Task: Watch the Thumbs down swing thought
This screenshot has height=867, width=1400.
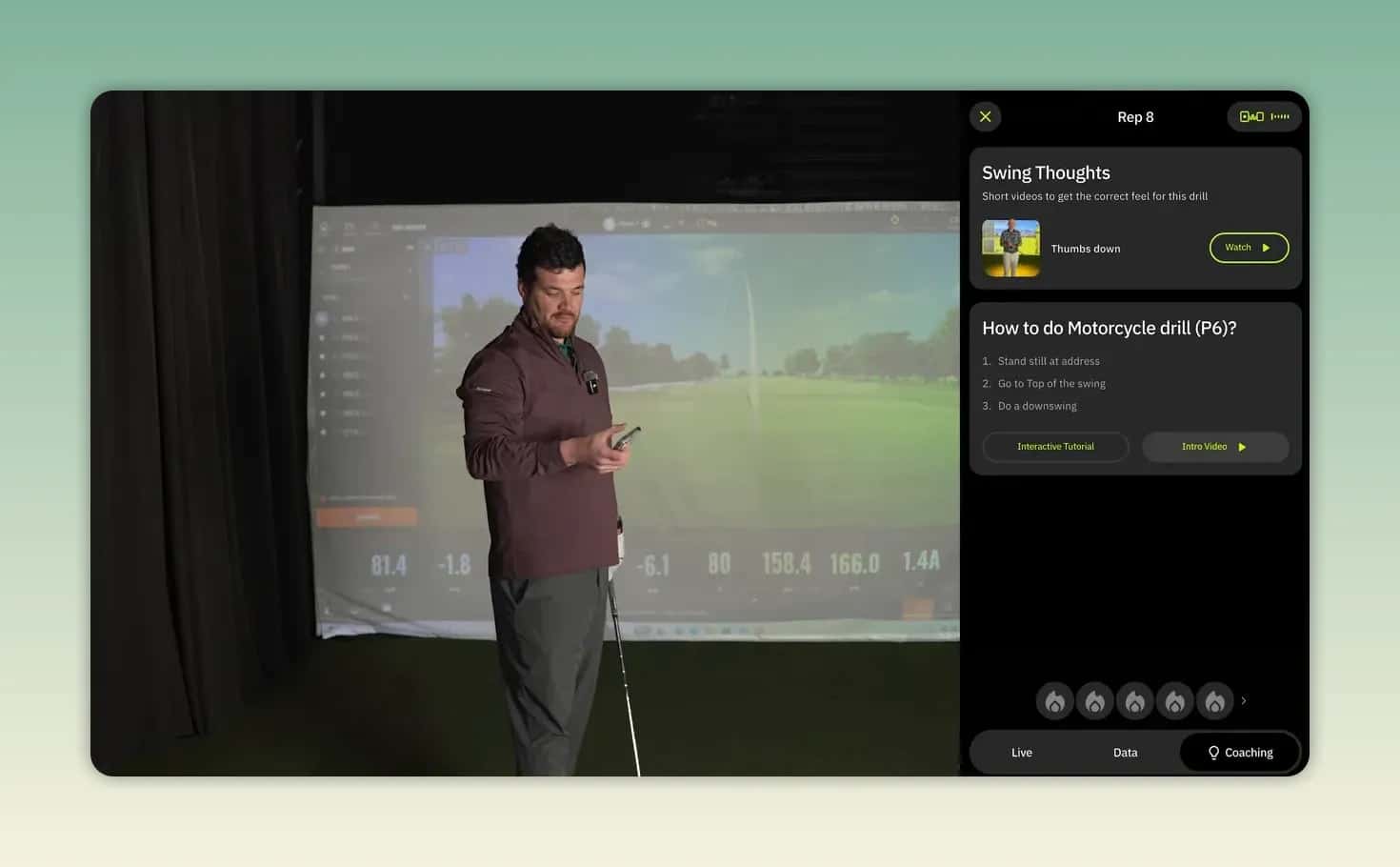Action: coord(1249,248)
